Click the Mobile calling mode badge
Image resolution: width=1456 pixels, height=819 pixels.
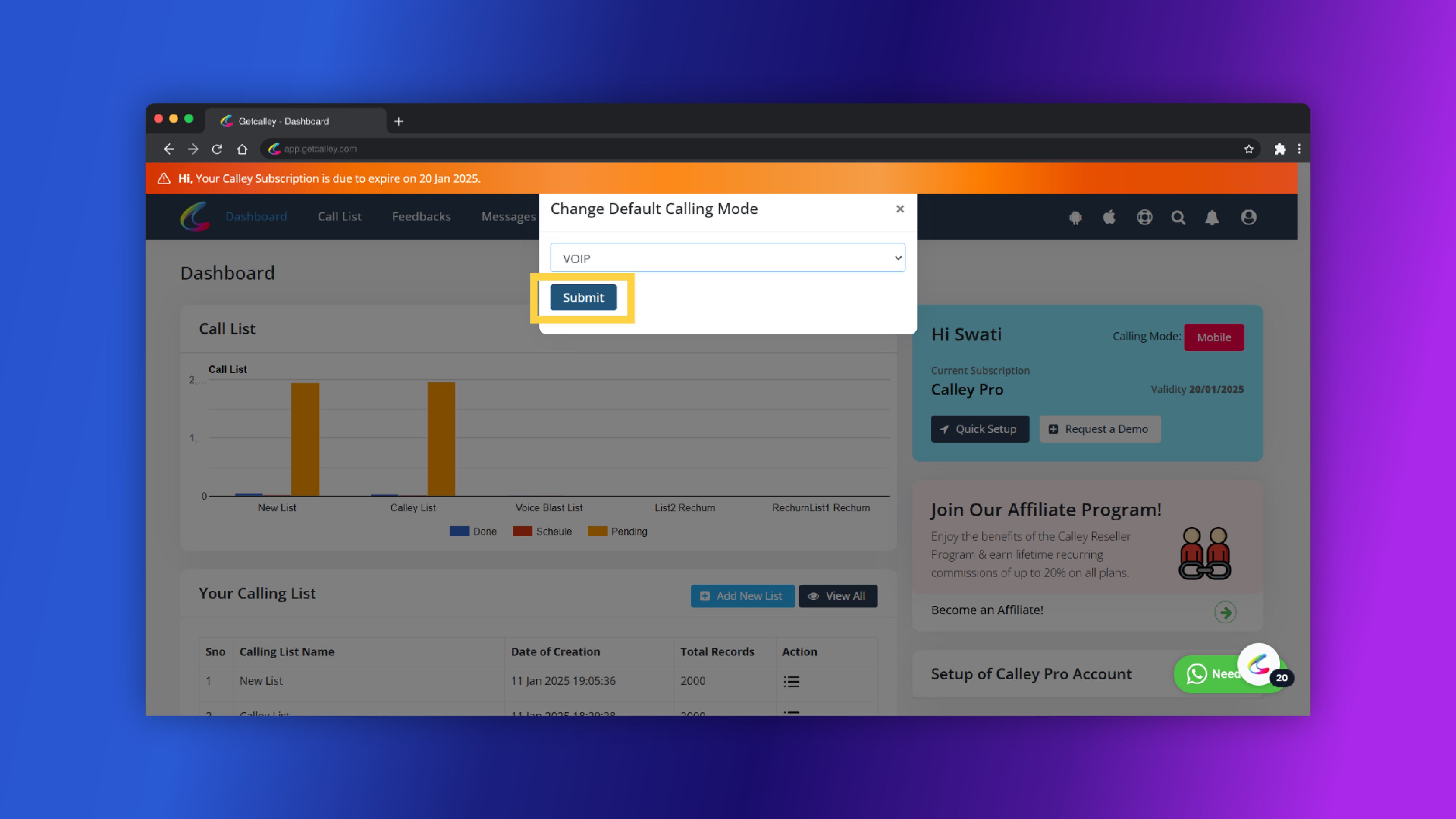point(1214,337)
